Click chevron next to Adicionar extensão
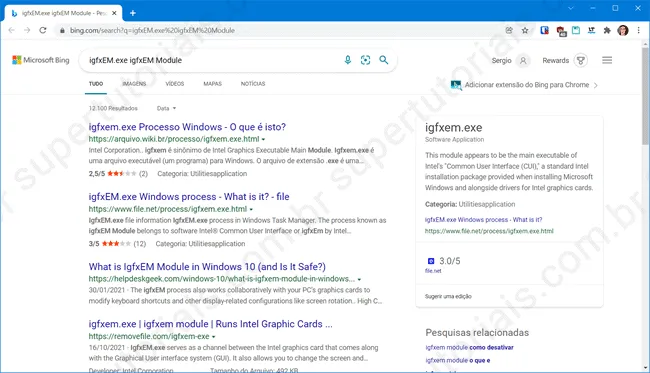The width and height of the screenshot is (650, 373). (x=596, y=85)
